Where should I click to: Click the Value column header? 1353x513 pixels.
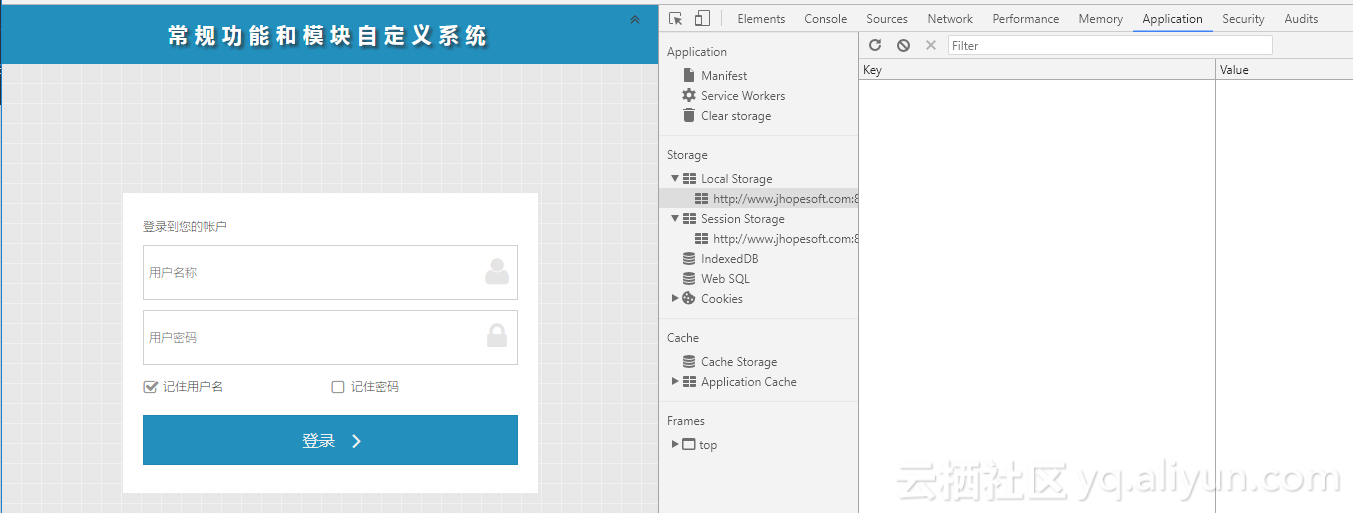[1284, 70]
